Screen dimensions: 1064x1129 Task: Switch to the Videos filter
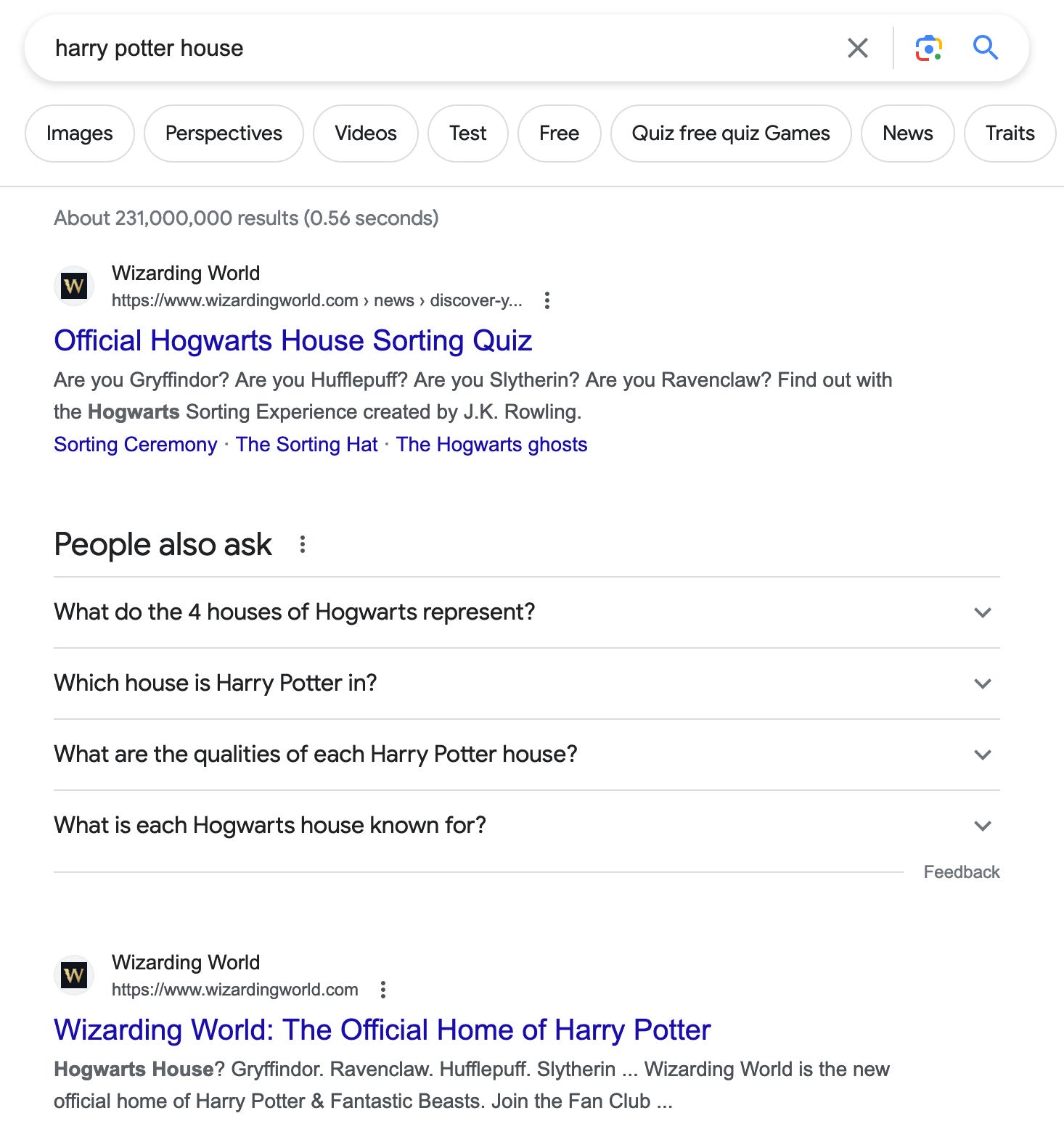point(366,134)
